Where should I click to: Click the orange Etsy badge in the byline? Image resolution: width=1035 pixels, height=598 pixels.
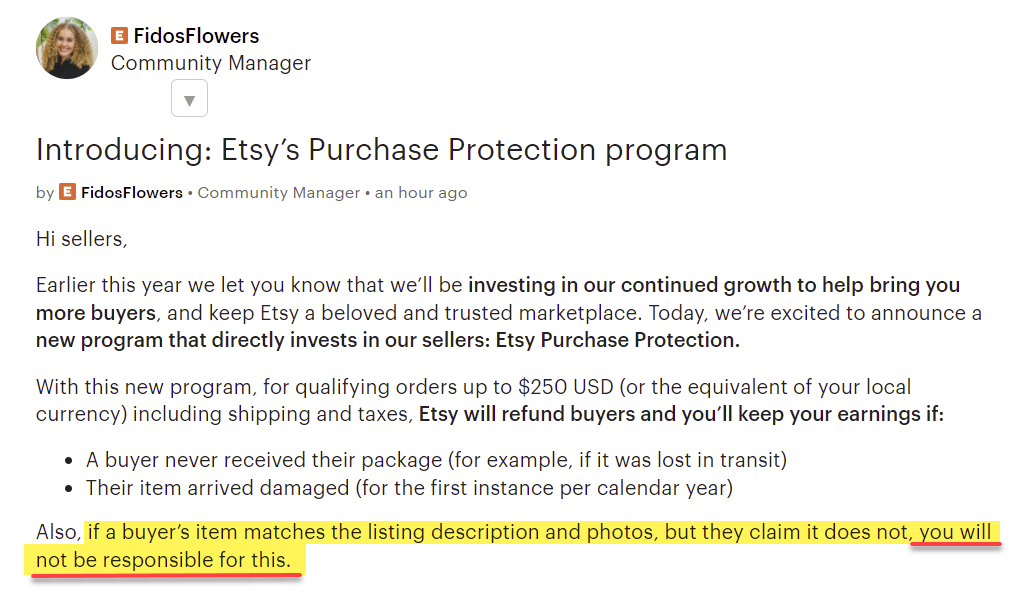[67, 192]
